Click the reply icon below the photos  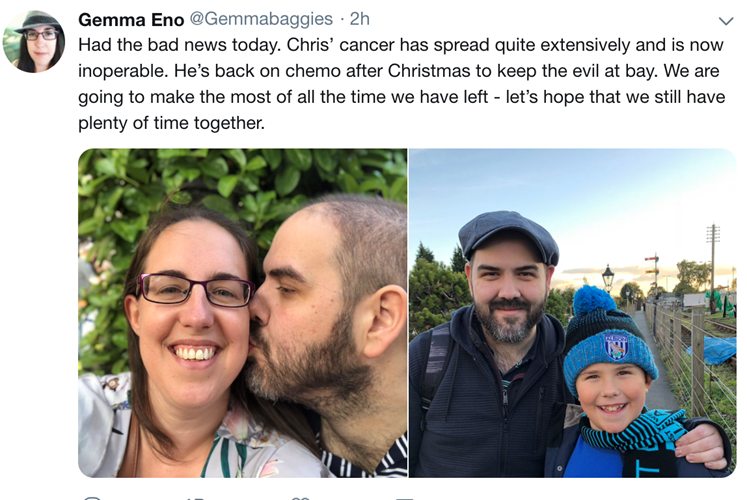coord(93,498)
